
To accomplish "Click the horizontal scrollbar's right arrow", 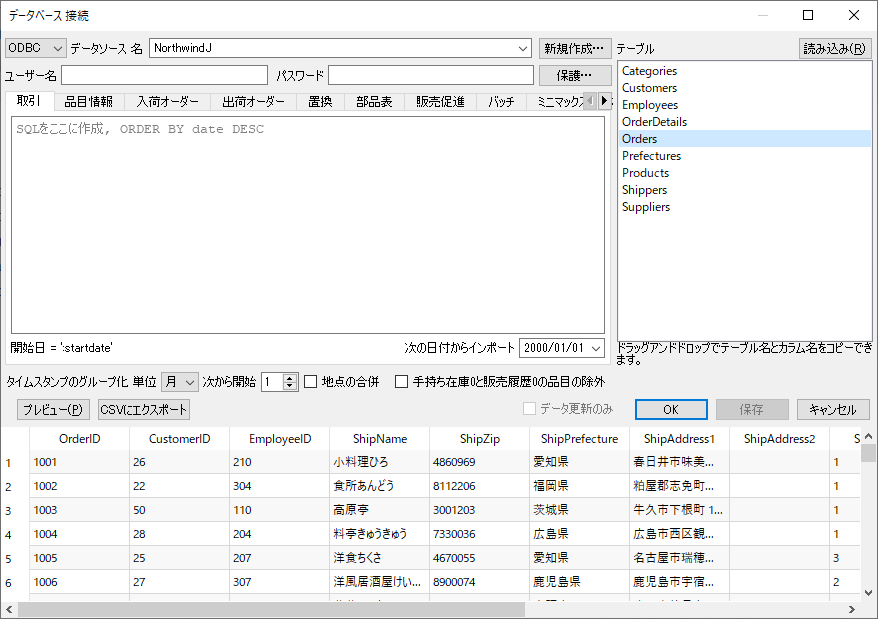I will [851, 609].
